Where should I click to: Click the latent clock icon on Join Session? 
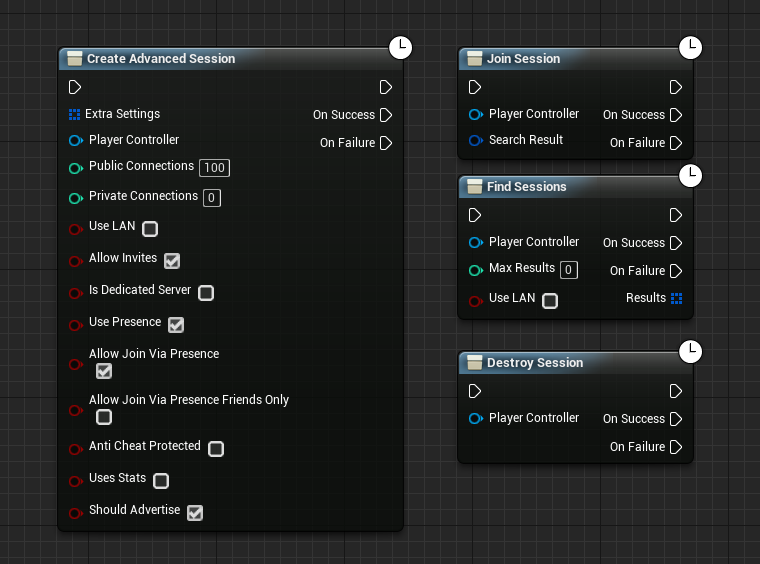690,47
